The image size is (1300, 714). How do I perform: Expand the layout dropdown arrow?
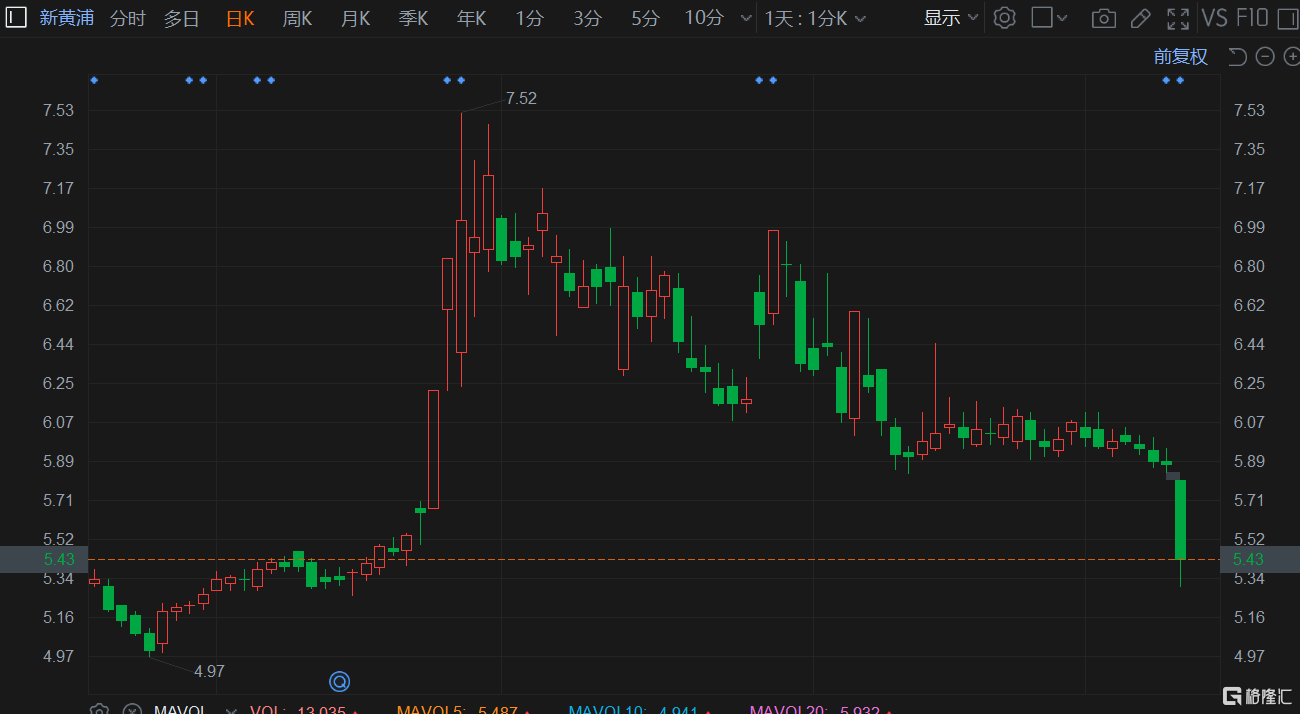coord(1062,18)
